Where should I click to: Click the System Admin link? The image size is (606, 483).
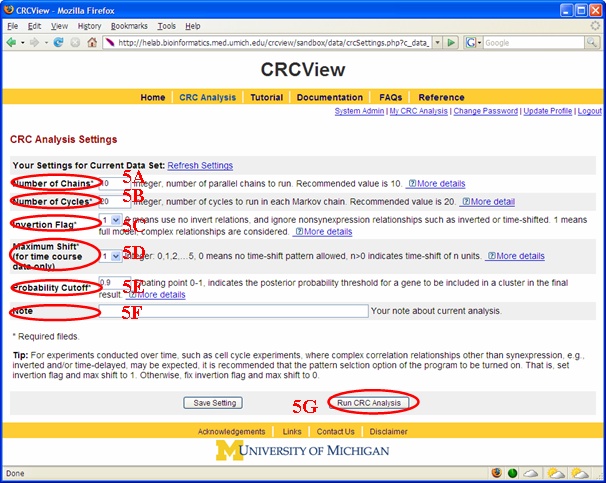(x=359, y=111)
